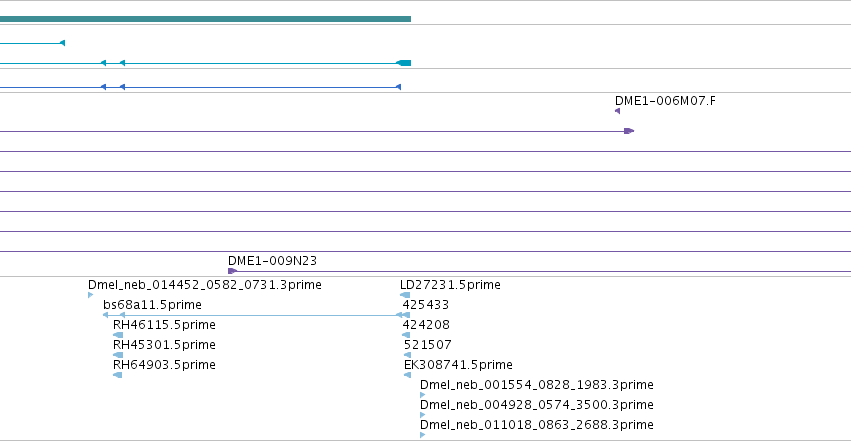The width and height of the screenshot is (851, 441).
Task: Select Dmel_neb_004928_0574_3500.3prime label
Action: click(537, 405)
